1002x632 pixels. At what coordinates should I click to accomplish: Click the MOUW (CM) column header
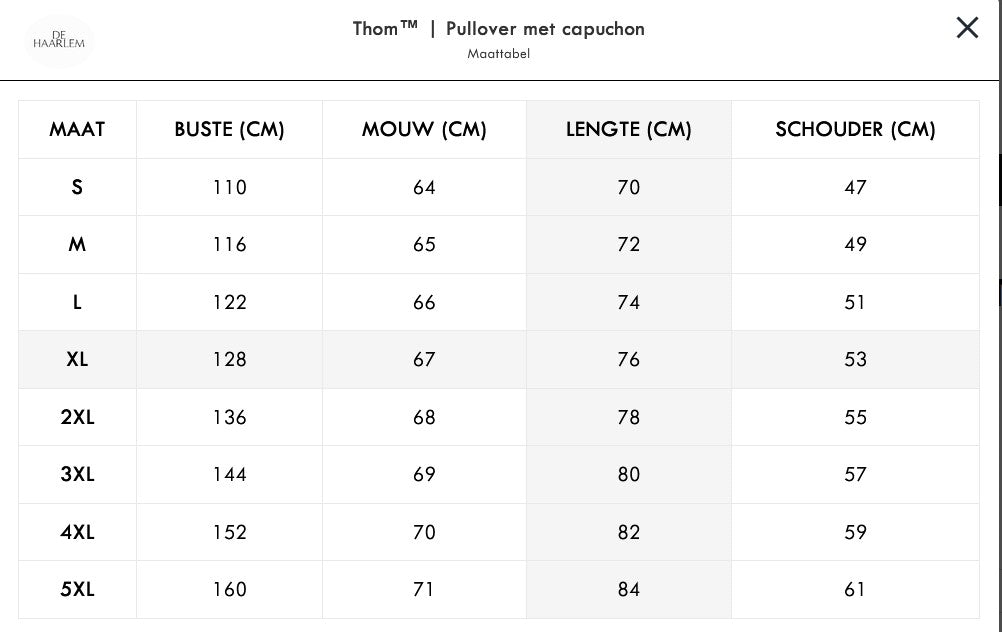click(424, 129)
